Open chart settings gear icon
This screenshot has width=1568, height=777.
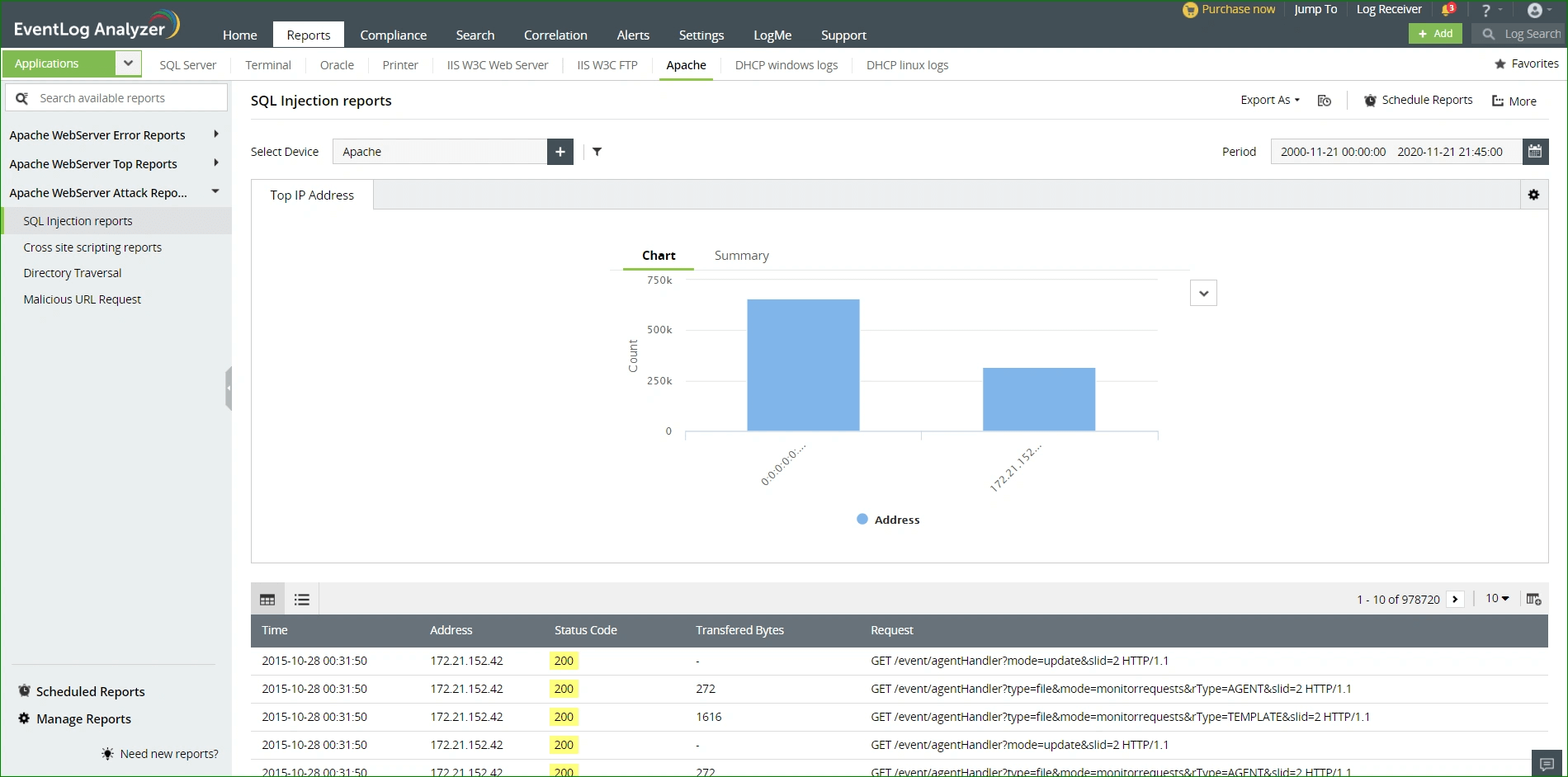(1533, 195)
